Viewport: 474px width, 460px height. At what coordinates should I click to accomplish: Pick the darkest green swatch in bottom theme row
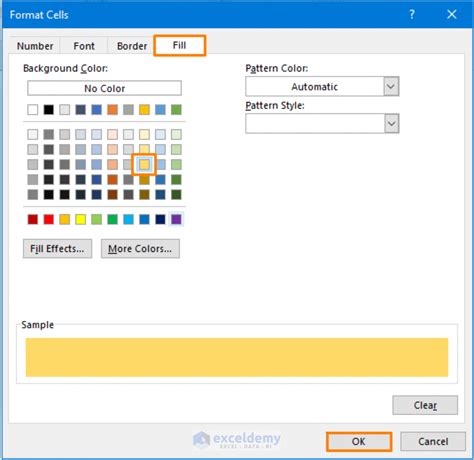pyautogui.click(x=176, y=195)
